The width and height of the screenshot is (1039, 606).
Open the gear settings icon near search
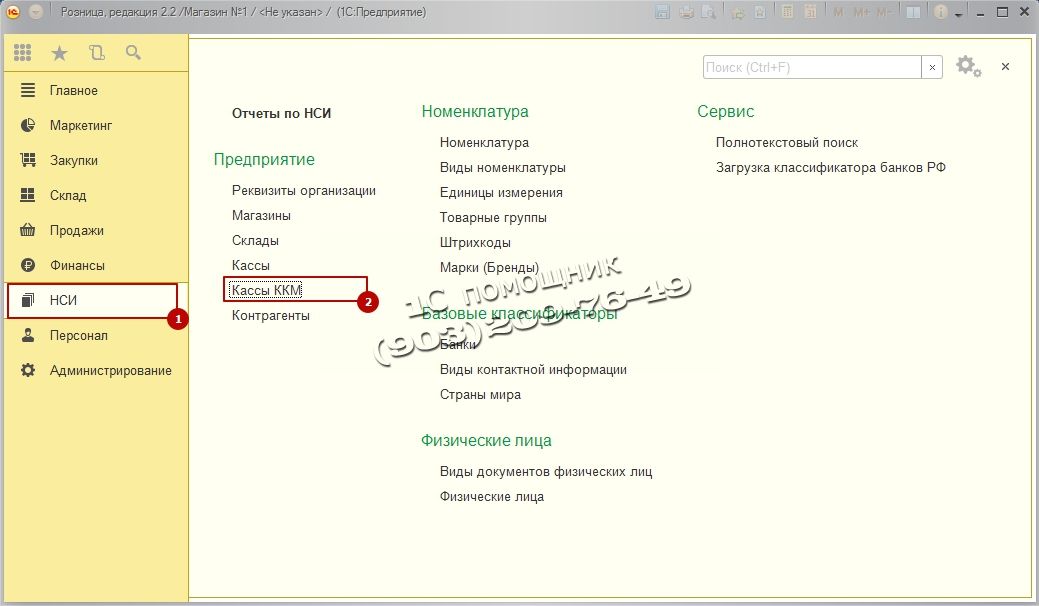(x=965, y=66)
